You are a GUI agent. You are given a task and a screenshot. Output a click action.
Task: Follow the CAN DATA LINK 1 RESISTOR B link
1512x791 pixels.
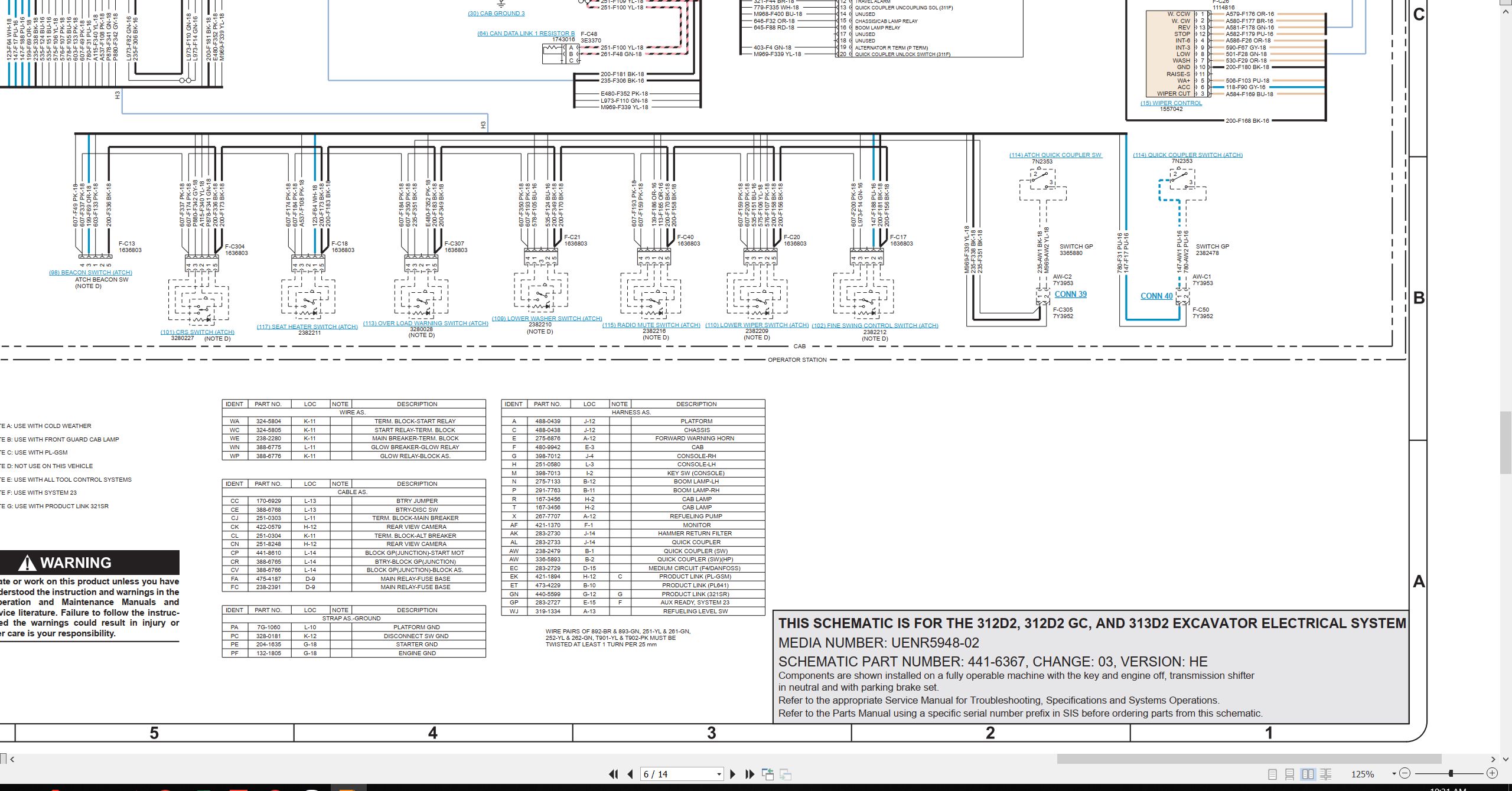(526, 34)
